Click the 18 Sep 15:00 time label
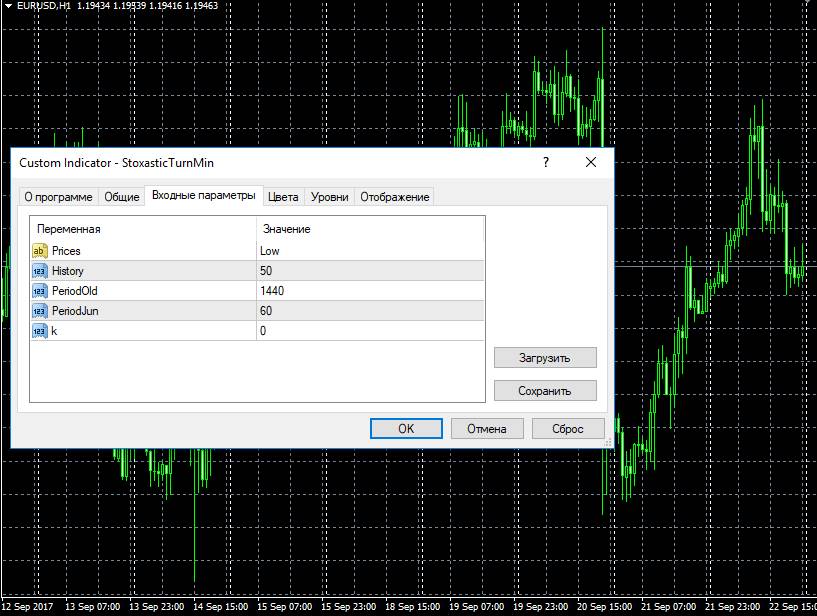 [x=413, y=607]
